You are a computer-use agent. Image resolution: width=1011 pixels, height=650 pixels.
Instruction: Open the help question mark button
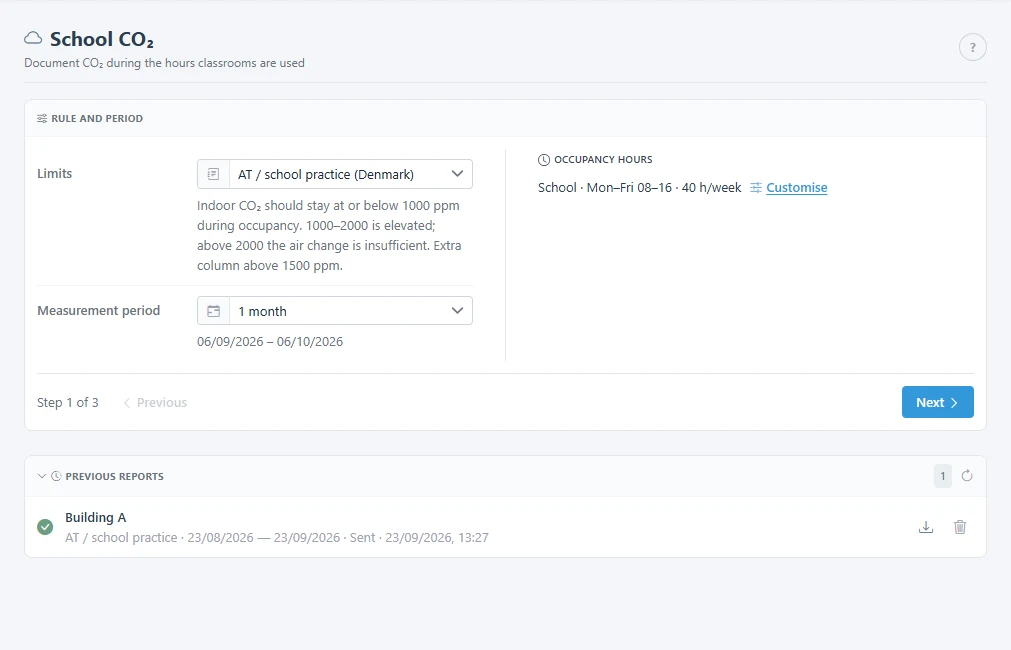[972, 47]
